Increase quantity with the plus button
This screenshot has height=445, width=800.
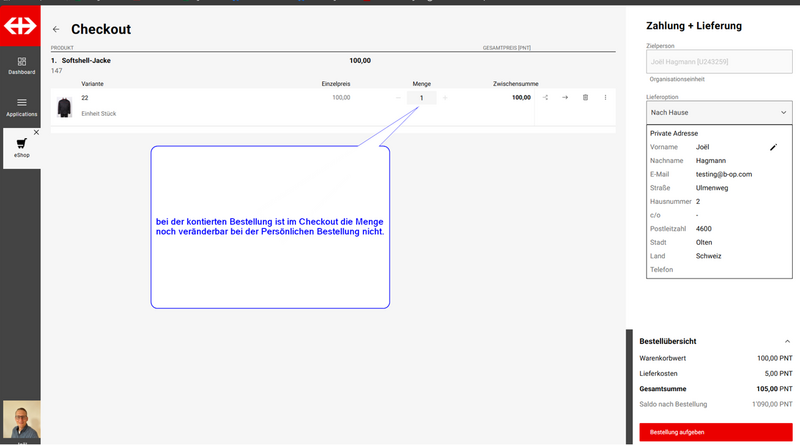click(445, 98)
